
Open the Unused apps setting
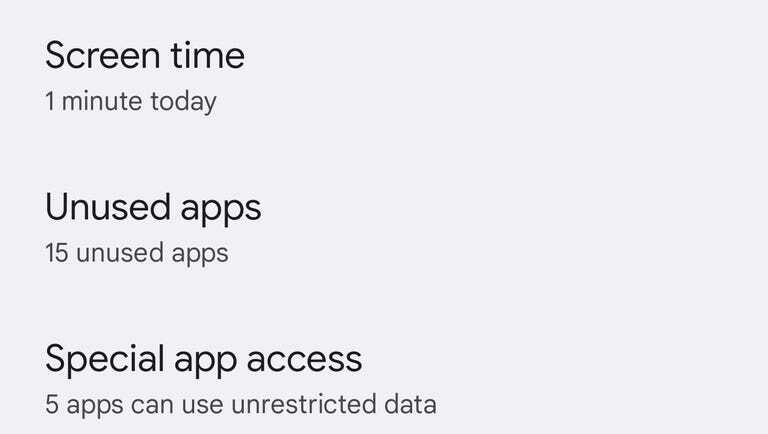153,207
